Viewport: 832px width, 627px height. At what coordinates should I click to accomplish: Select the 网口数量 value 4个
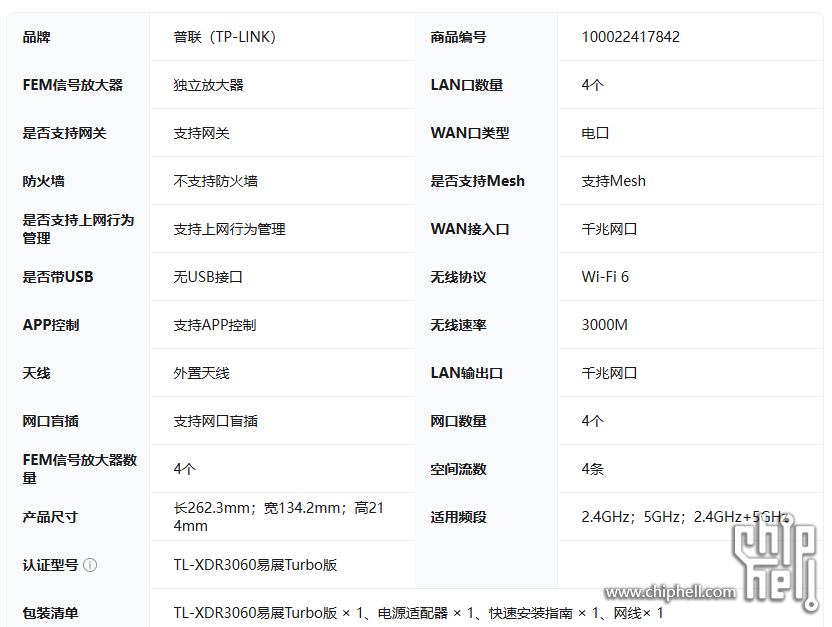pyautogui.click(x=593, y=421)
